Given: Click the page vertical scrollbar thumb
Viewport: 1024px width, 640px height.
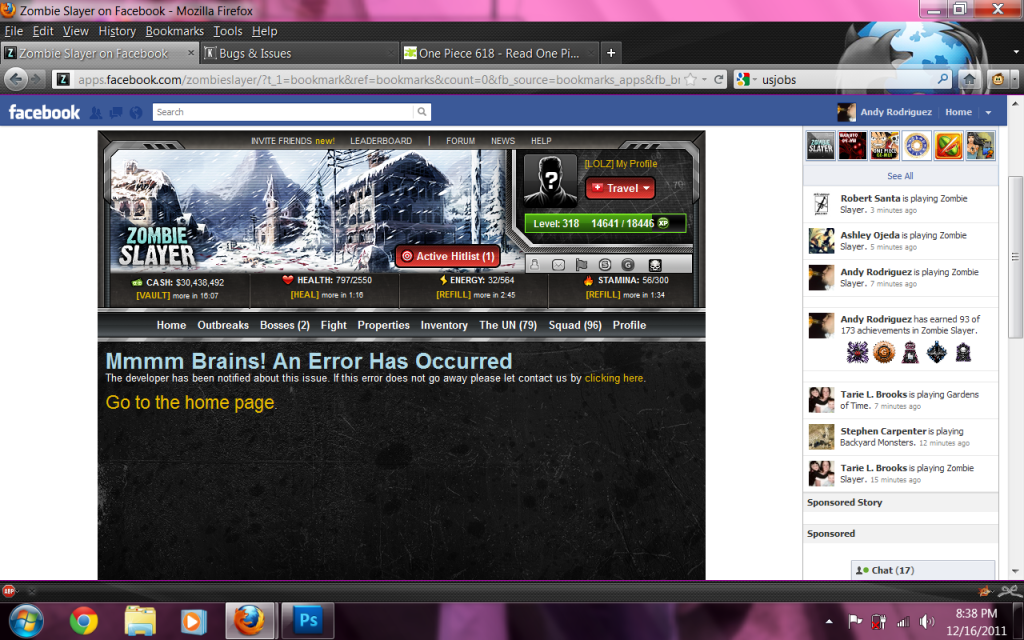Looking at the screenshot, I should 1015,257.
